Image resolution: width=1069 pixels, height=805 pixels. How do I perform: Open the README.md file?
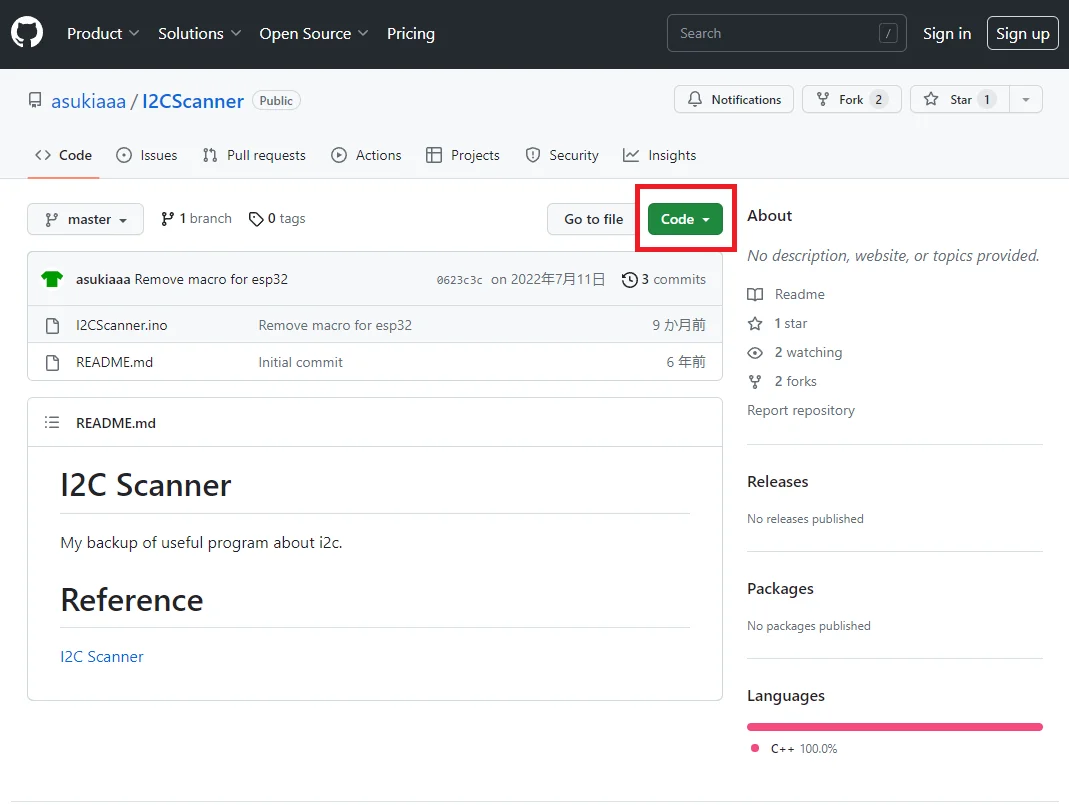114,362
